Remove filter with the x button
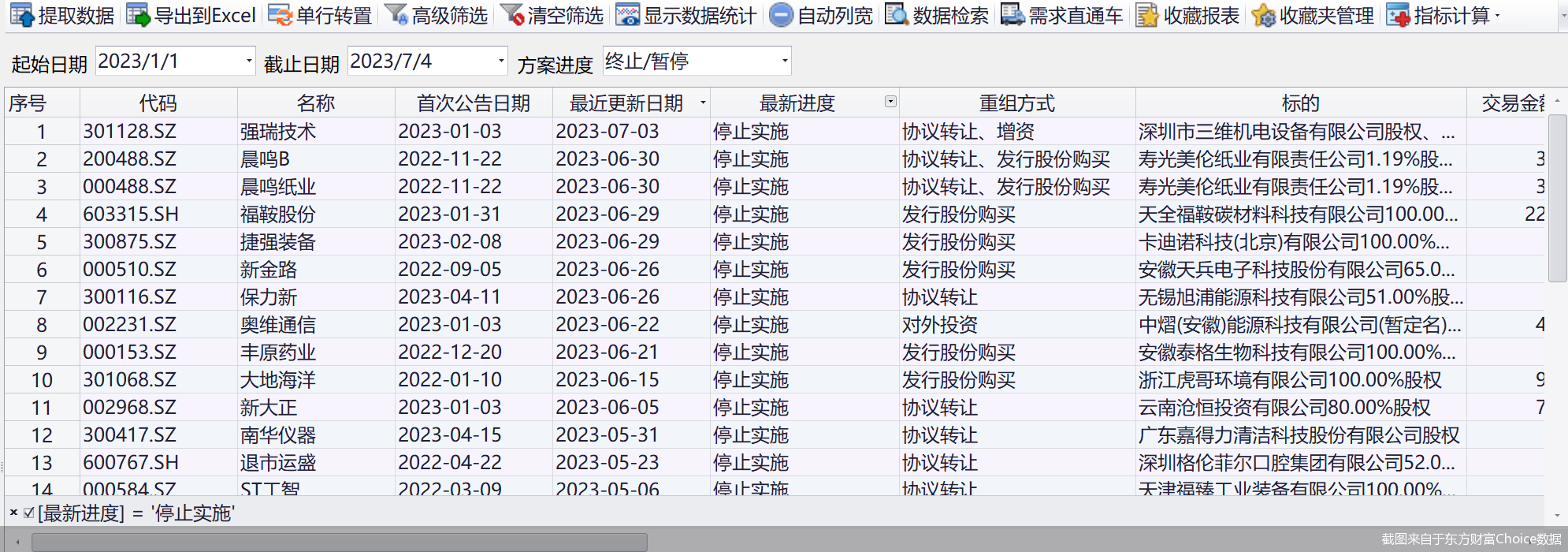 [x=13, y=513]
